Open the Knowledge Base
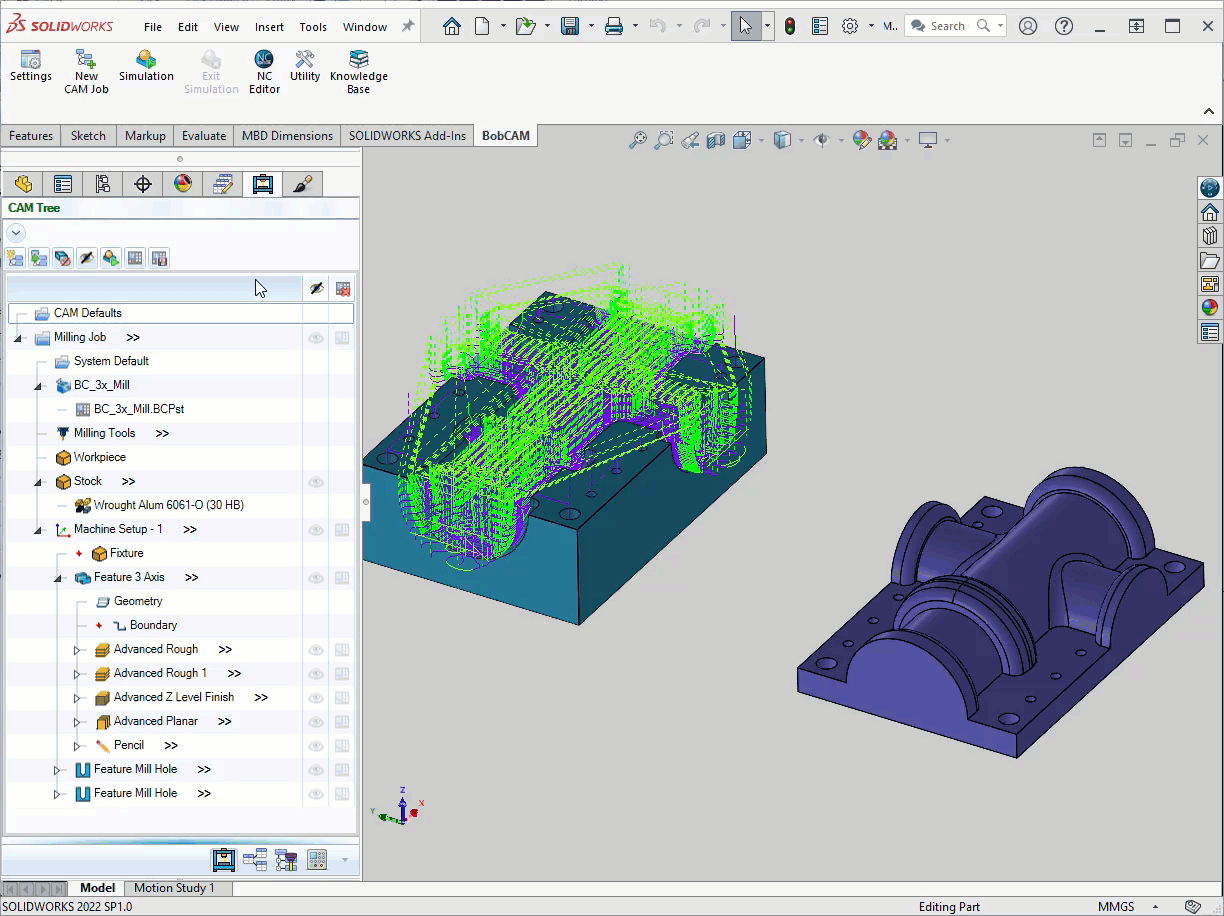Image resolution: width=1224 pixels, height=916 pixels. click(x=358, y=72)
